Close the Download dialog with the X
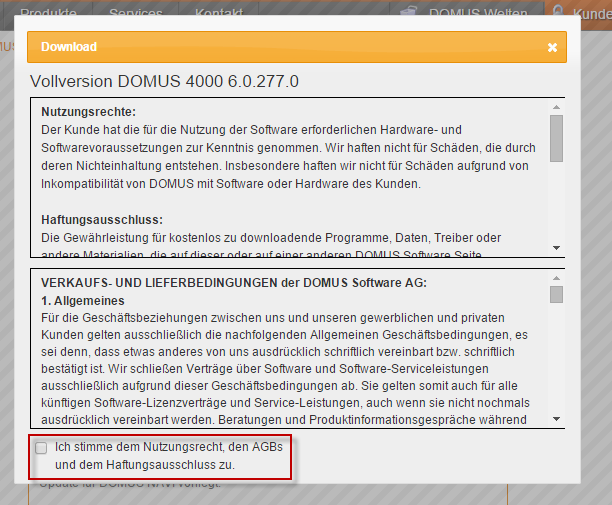Image resolution: width=612 pixels, height=505 pixels. pyautogui.click(x=552, y=47)
